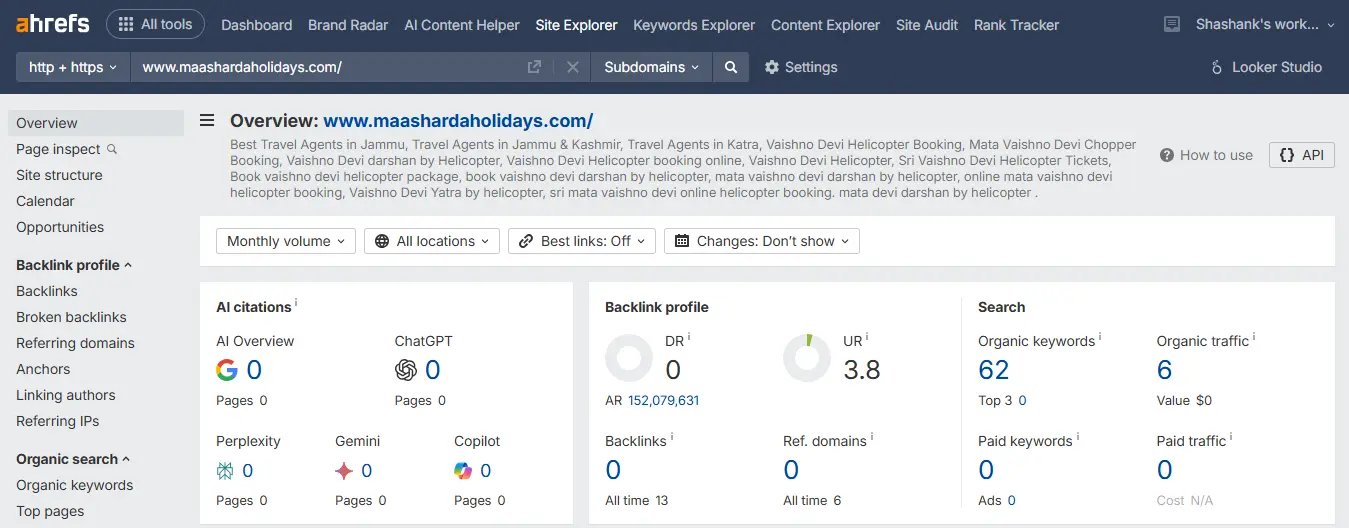The image size is (1349, 528).
Task: Collapse Backlink profile sidebar section
Action: tap(74, 265)
